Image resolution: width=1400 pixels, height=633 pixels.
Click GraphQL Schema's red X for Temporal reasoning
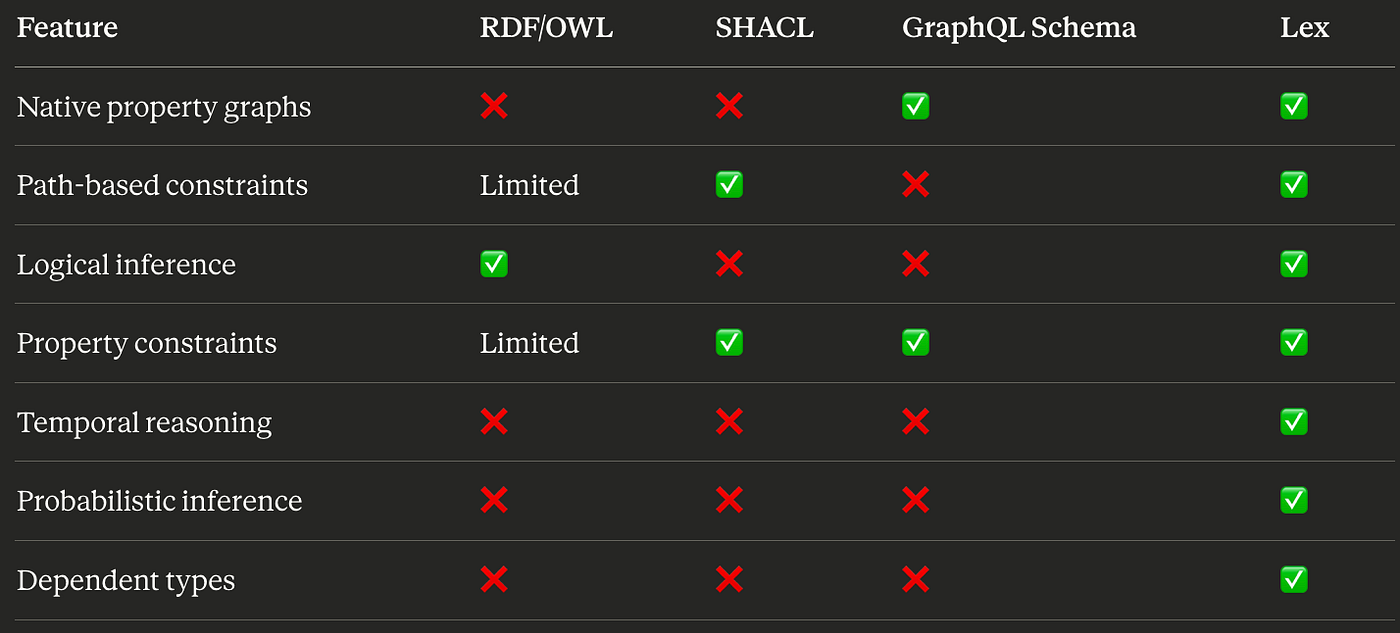click(x=915, y=422)
